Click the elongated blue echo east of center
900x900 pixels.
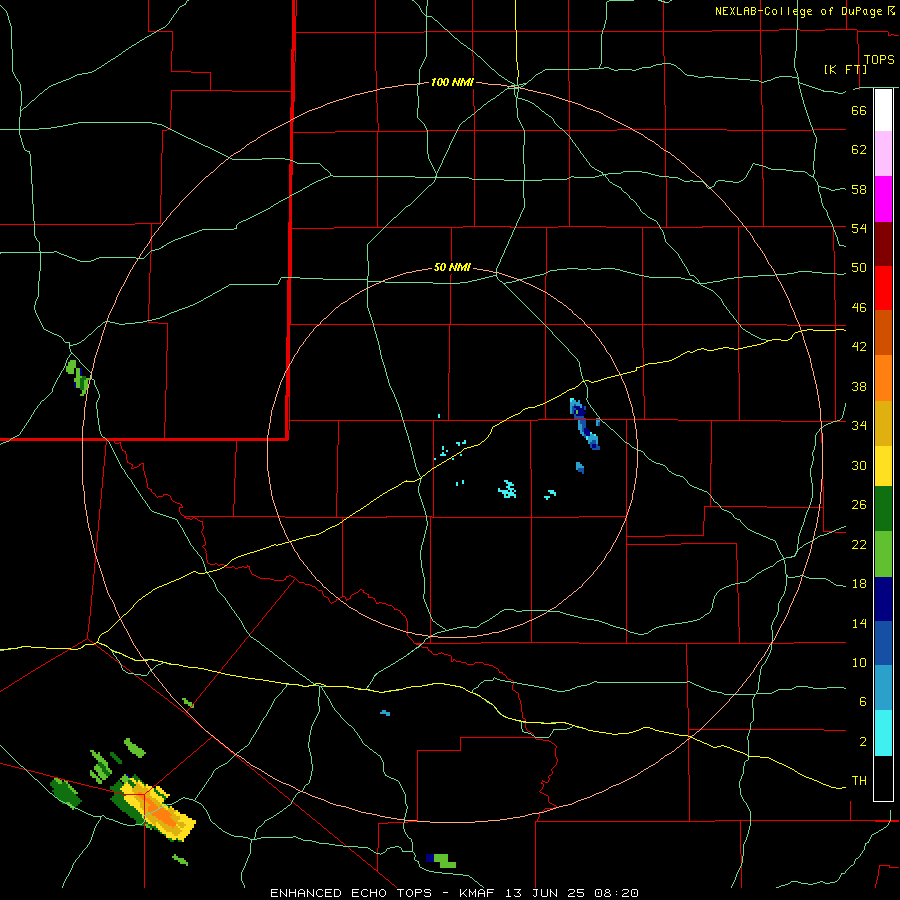585,424
